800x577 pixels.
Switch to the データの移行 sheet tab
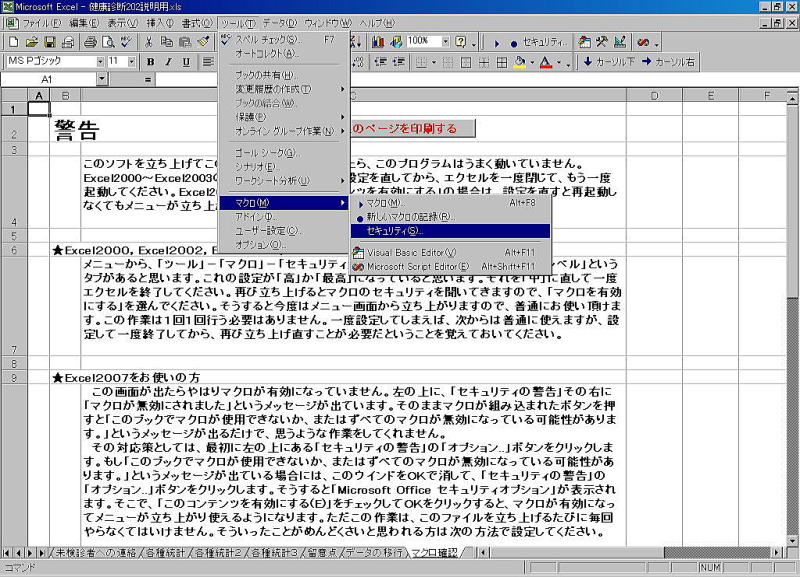click(374, 553)
